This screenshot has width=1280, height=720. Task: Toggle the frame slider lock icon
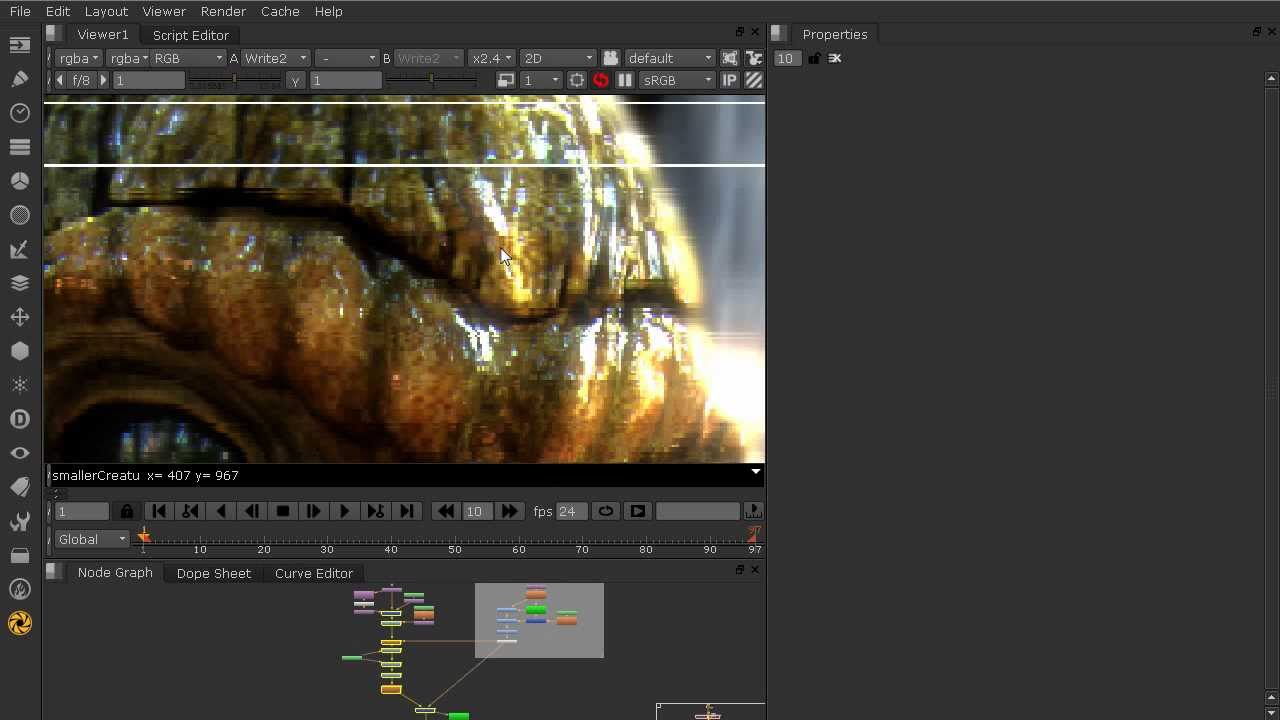pyautogui.click(x=127, y=511)
